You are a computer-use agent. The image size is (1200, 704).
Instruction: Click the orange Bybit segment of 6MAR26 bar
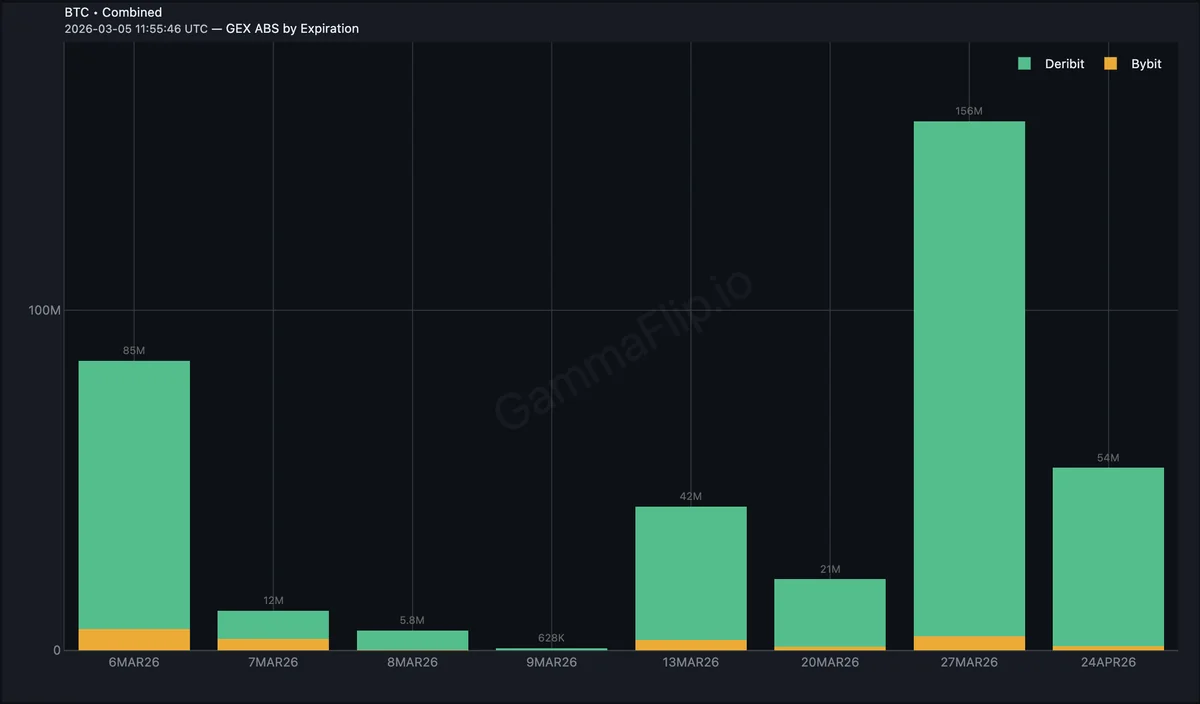coord(134,640)
